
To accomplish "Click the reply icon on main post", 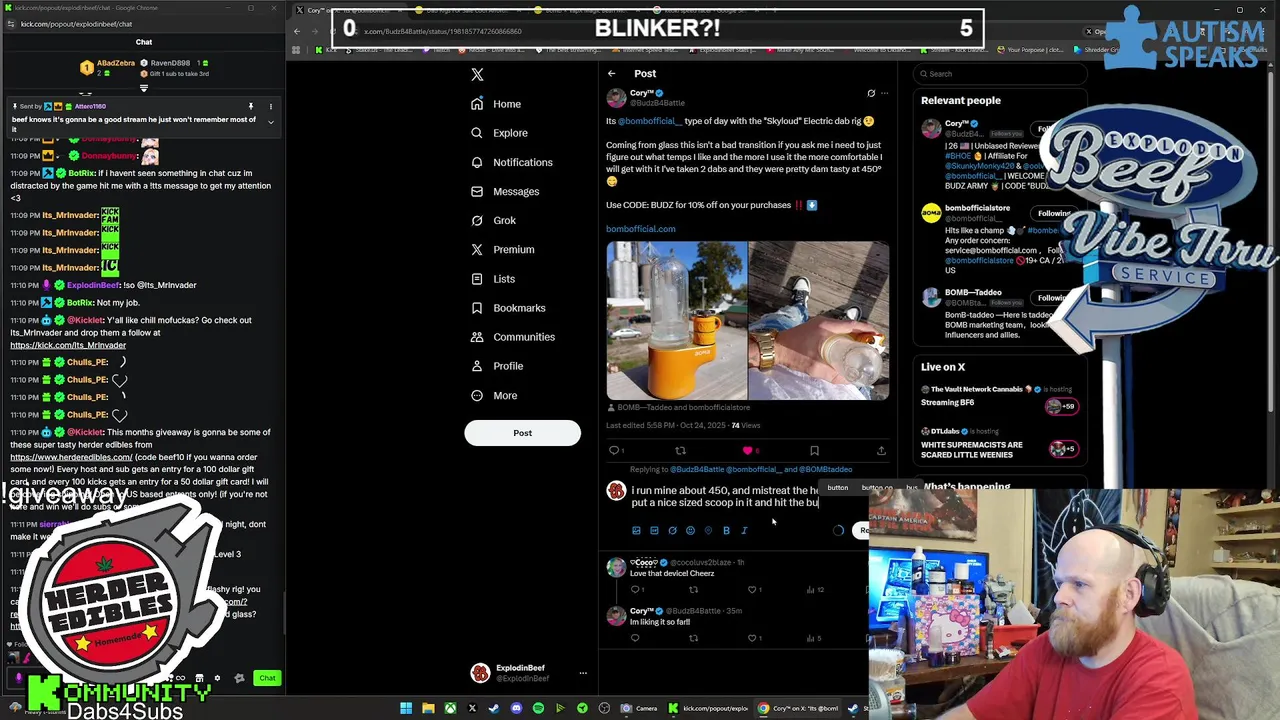I will (614, 451).
